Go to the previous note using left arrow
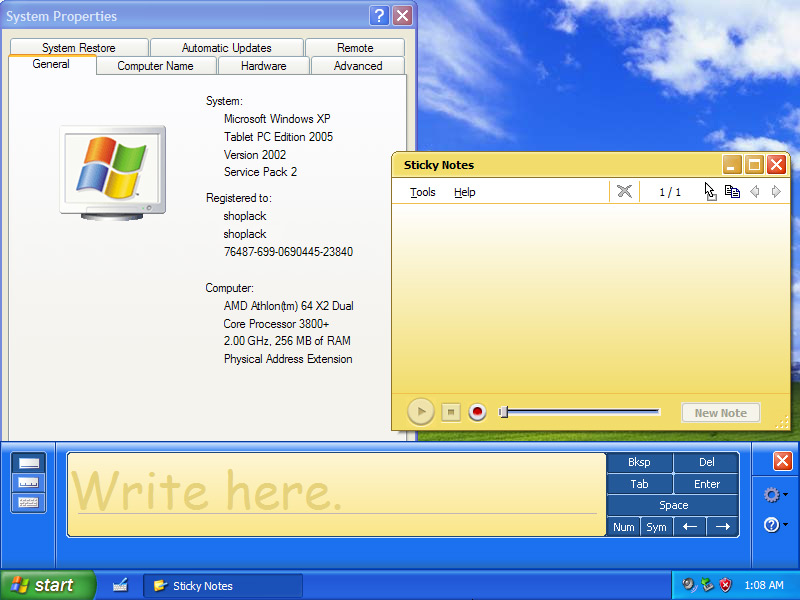The image size is (800, 600). tap(755, 192)
